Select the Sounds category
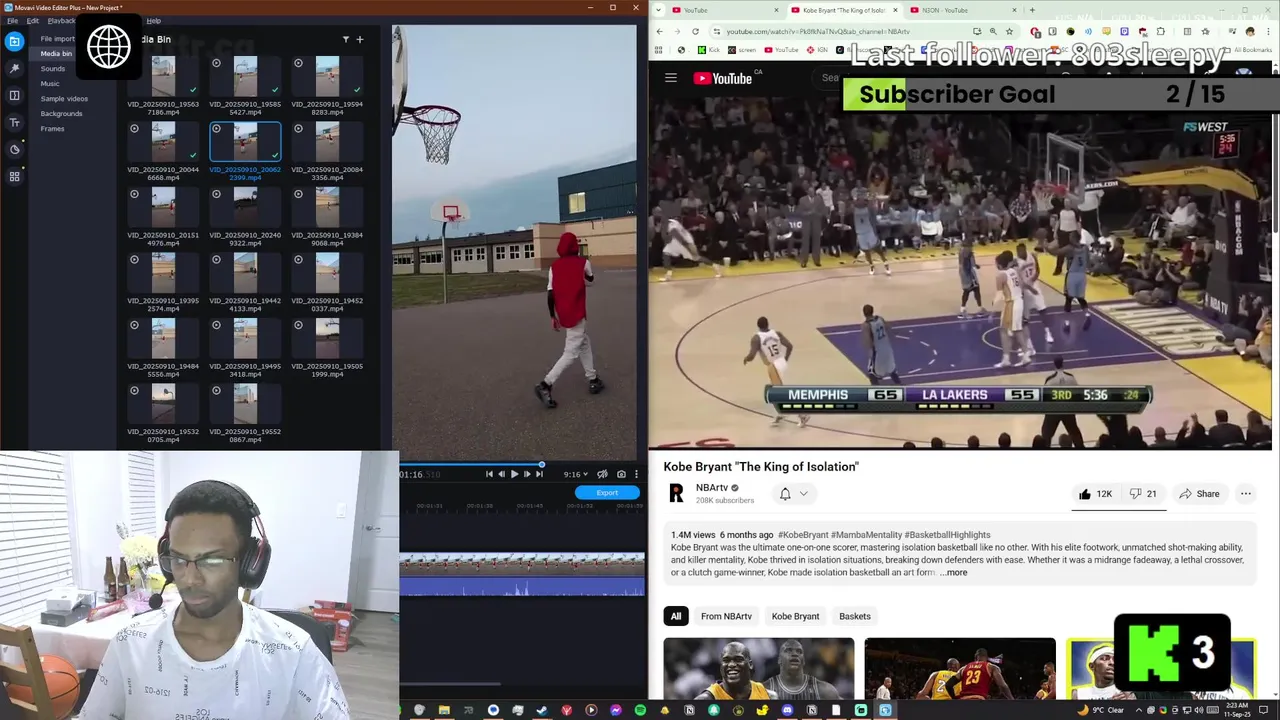This screenshot has width=1280, height=720. (53, 69)
